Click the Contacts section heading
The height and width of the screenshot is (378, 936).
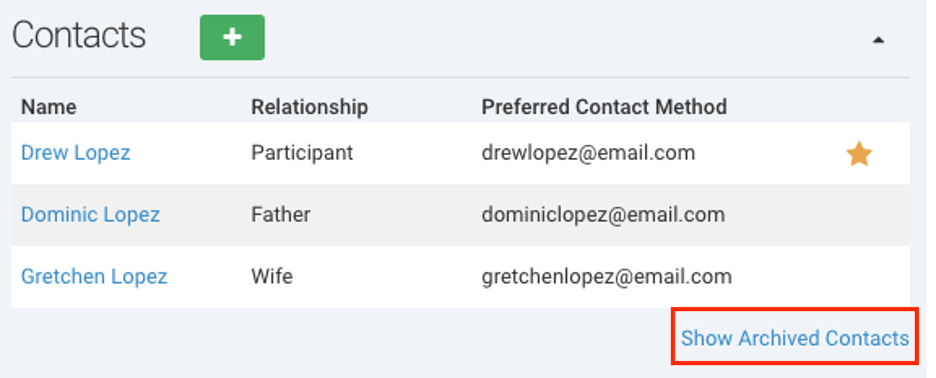pyautogui.click(x=79, y=35)
